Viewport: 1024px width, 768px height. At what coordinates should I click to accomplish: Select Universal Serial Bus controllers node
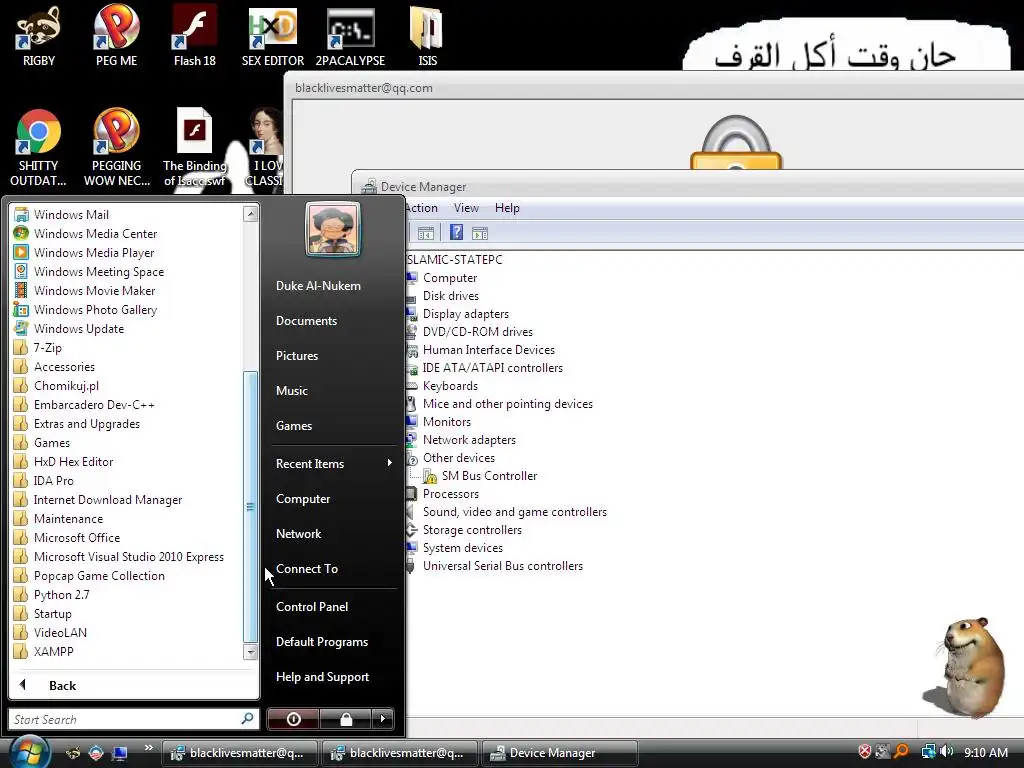pos(502,566)
